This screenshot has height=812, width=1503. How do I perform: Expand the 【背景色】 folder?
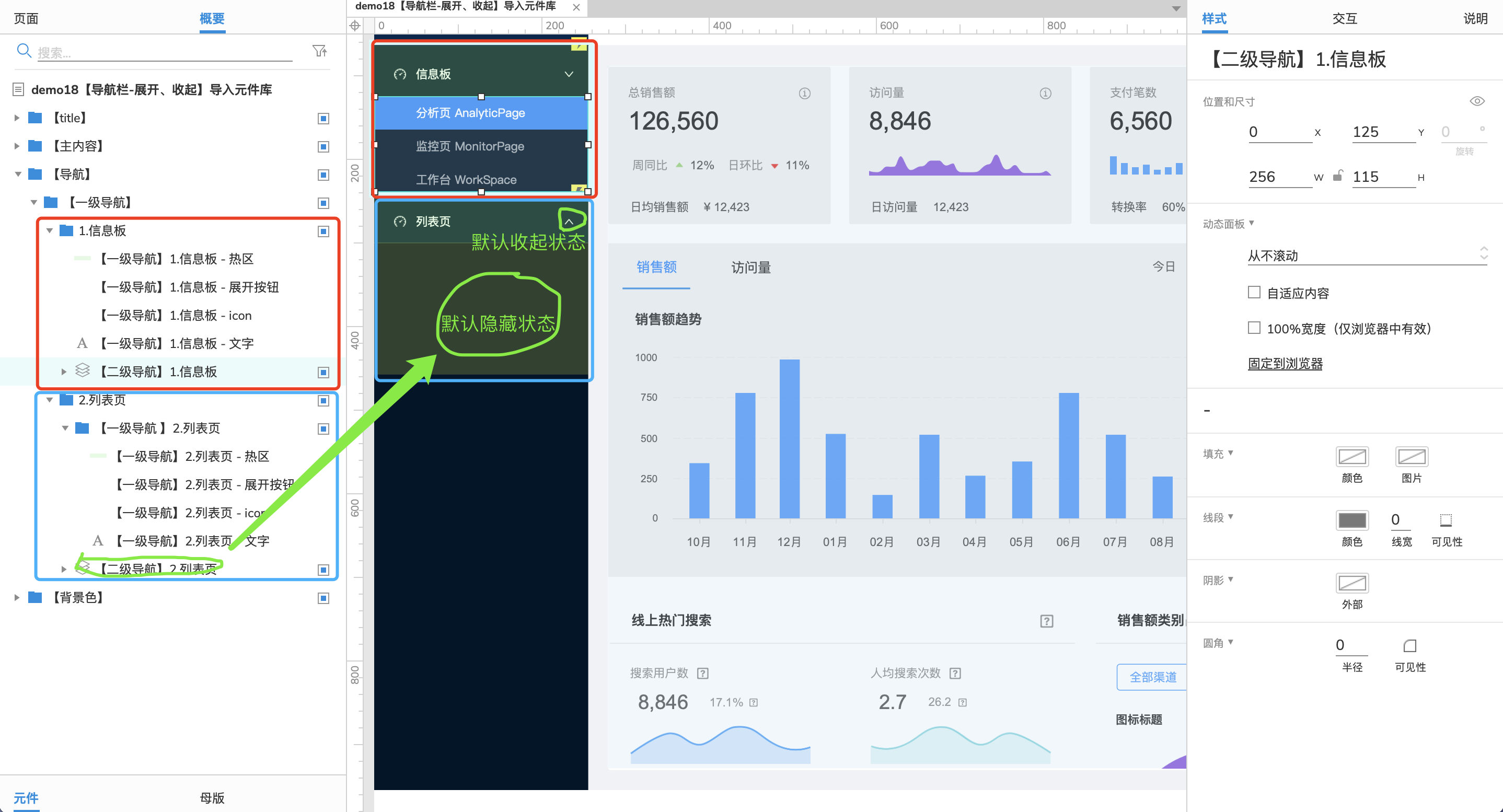point(17,597)
